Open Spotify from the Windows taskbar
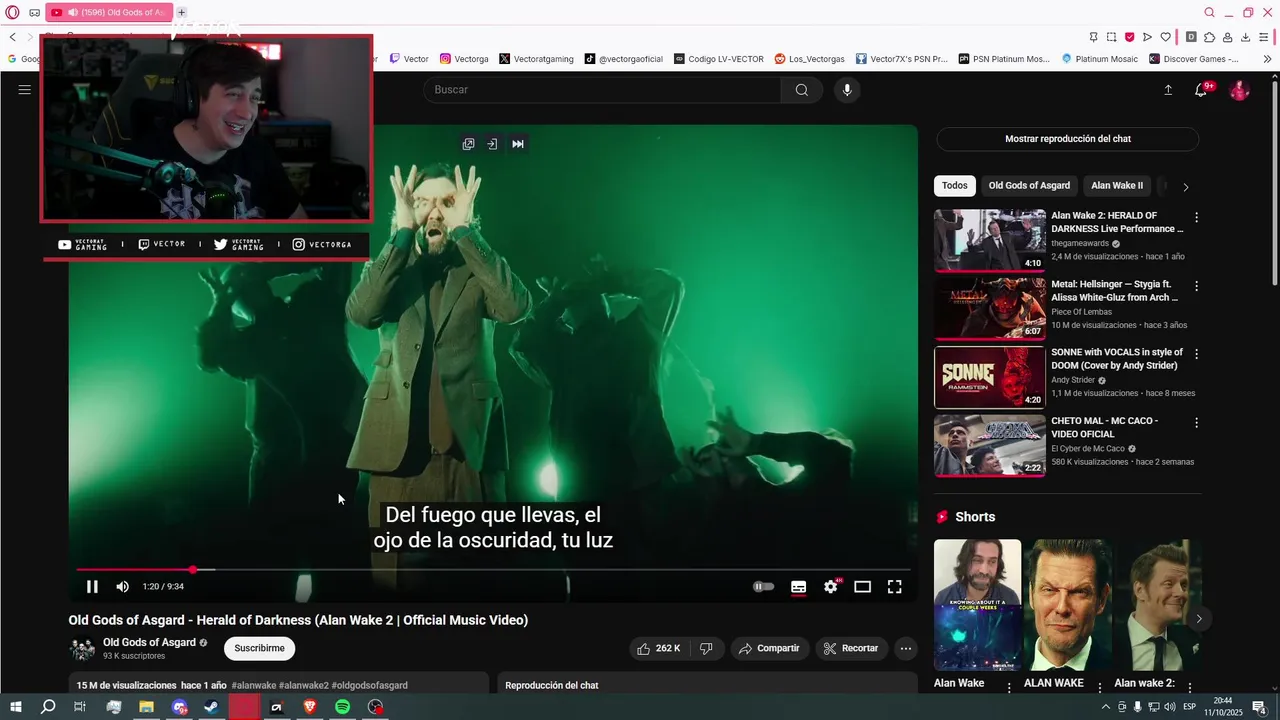This screenshot has height=720, width=1280. pyautogui.click(x=342, y=707)
